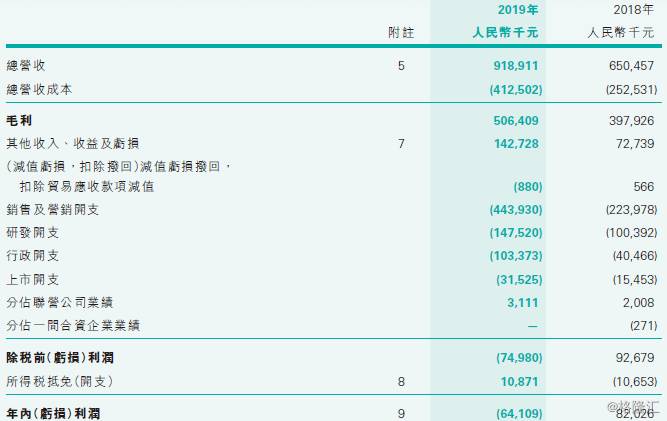Select the value 142,728
Image resolution: width=667 pixels, height=421 pixels.
tap(516, 144)
